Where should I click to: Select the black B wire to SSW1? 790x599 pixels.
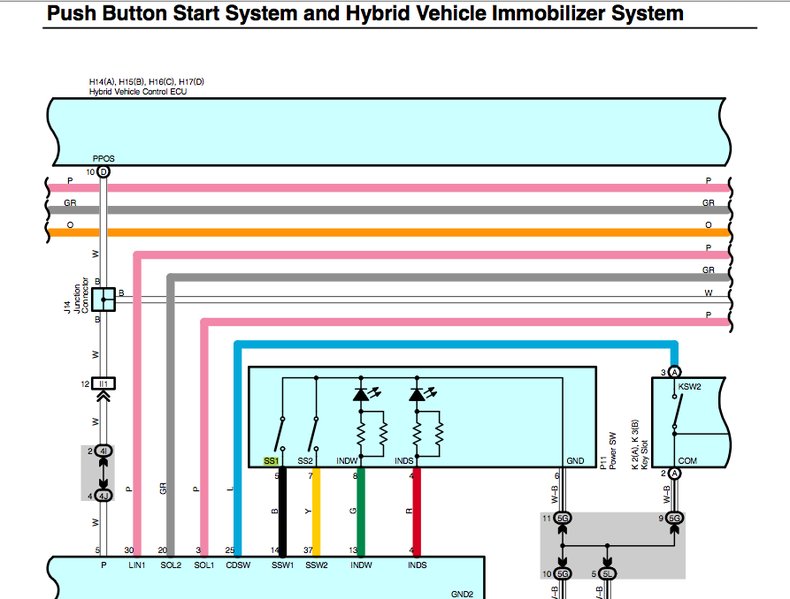tap(283, 512)
